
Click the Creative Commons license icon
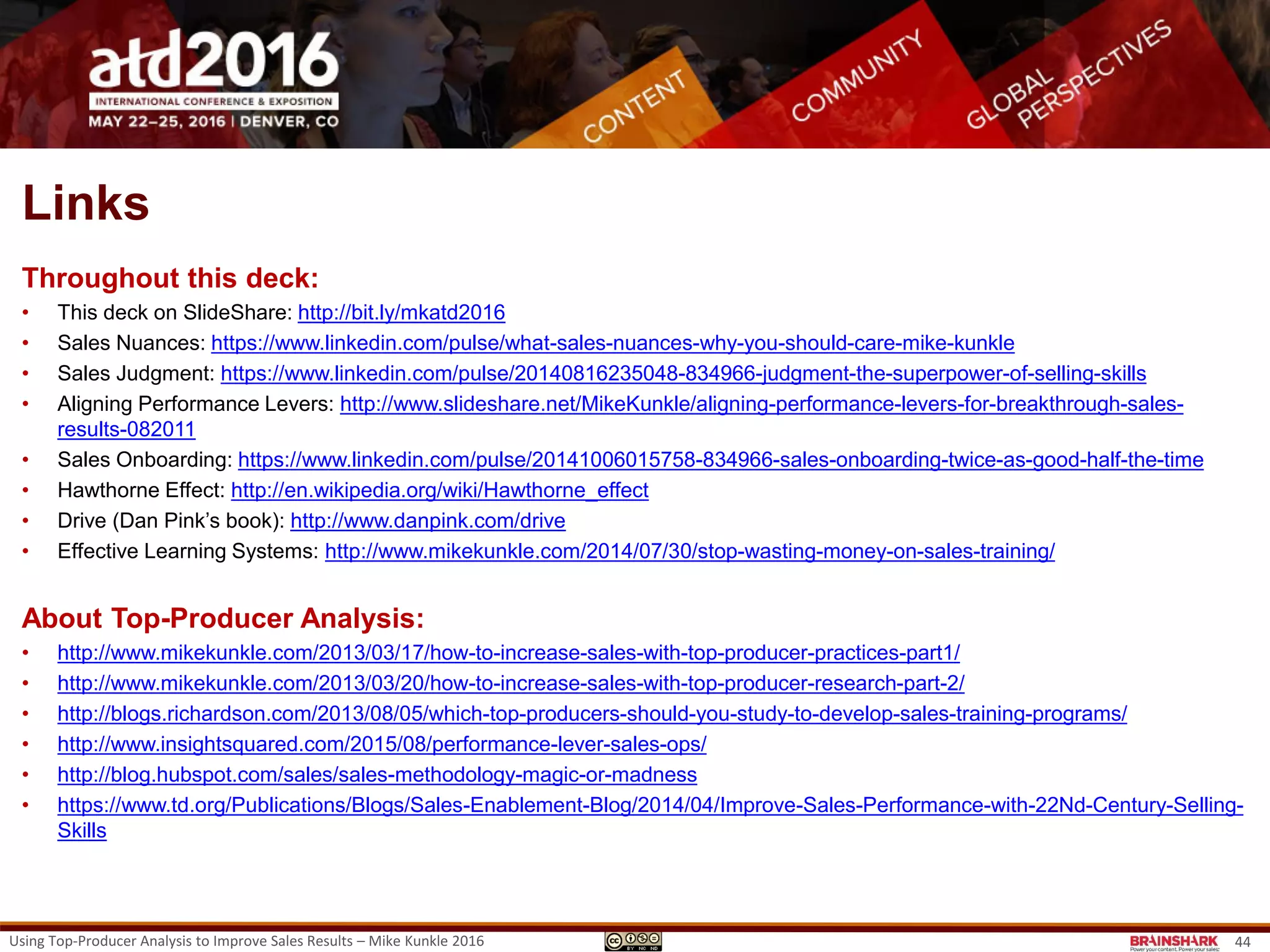pyautogui.click(x=633, y=941)
